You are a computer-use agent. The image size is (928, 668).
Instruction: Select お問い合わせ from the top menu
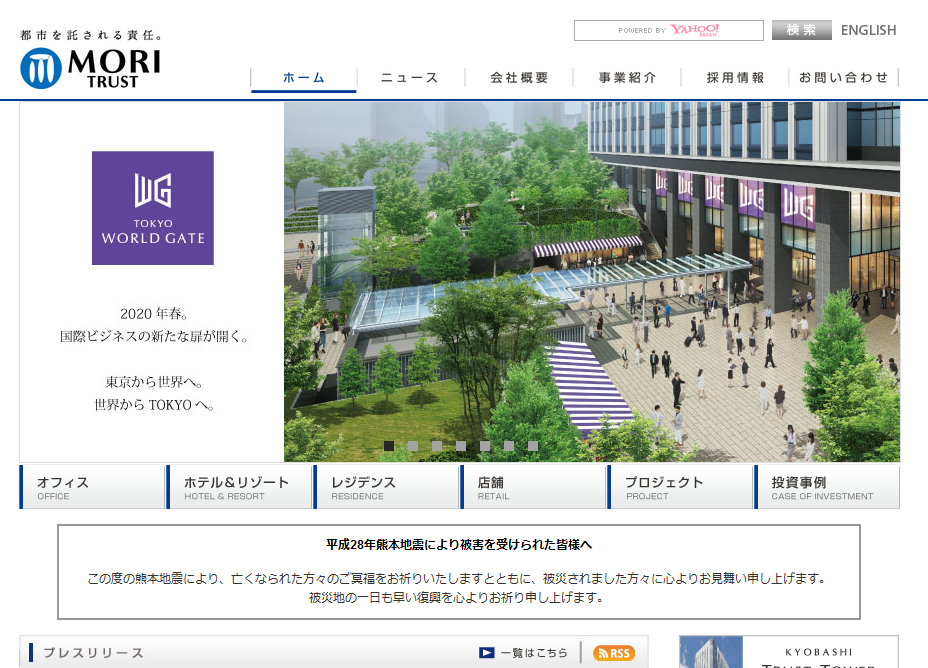(x=844, y=78)
